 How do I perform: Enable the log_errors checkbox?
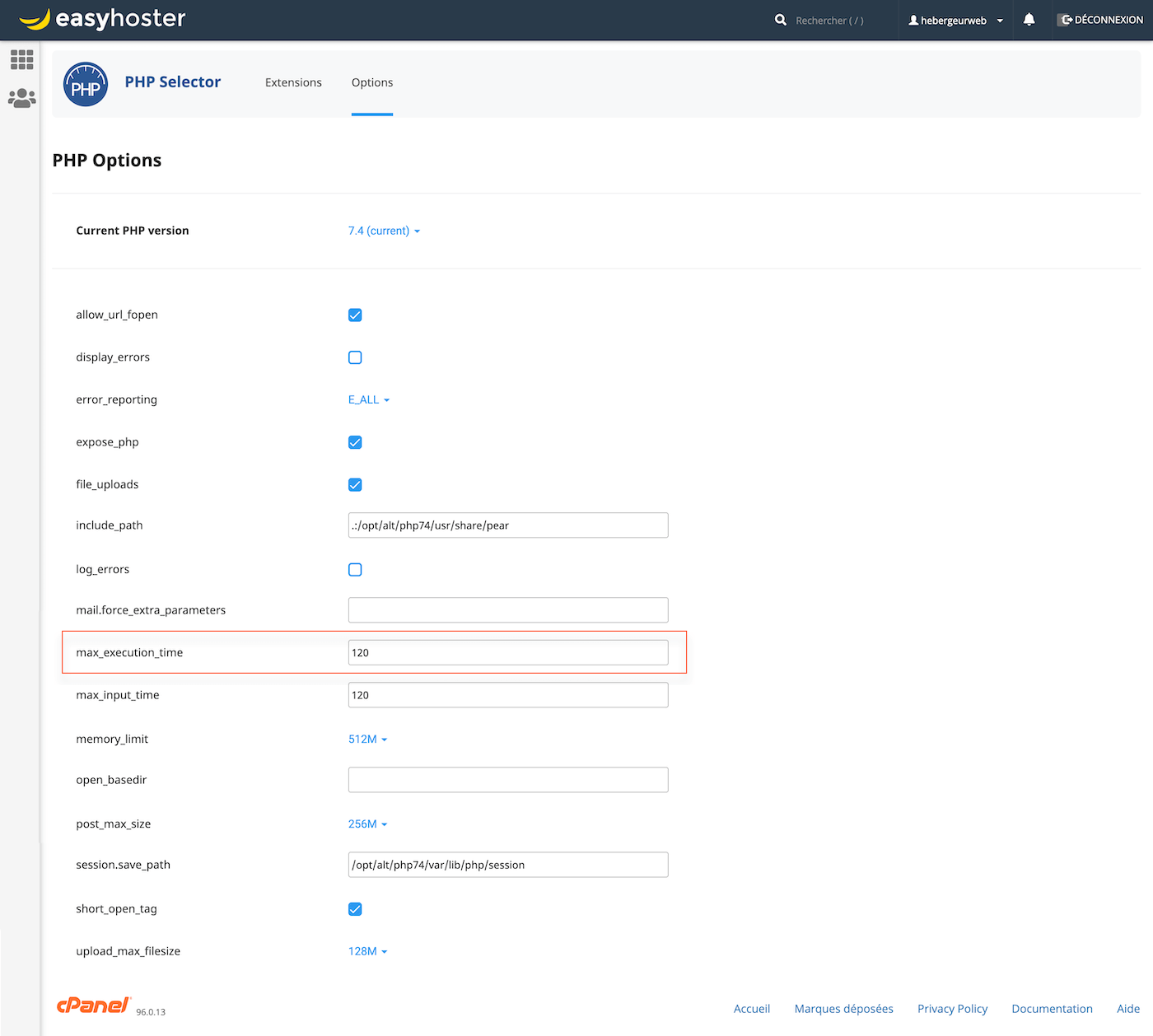point(355,570)
